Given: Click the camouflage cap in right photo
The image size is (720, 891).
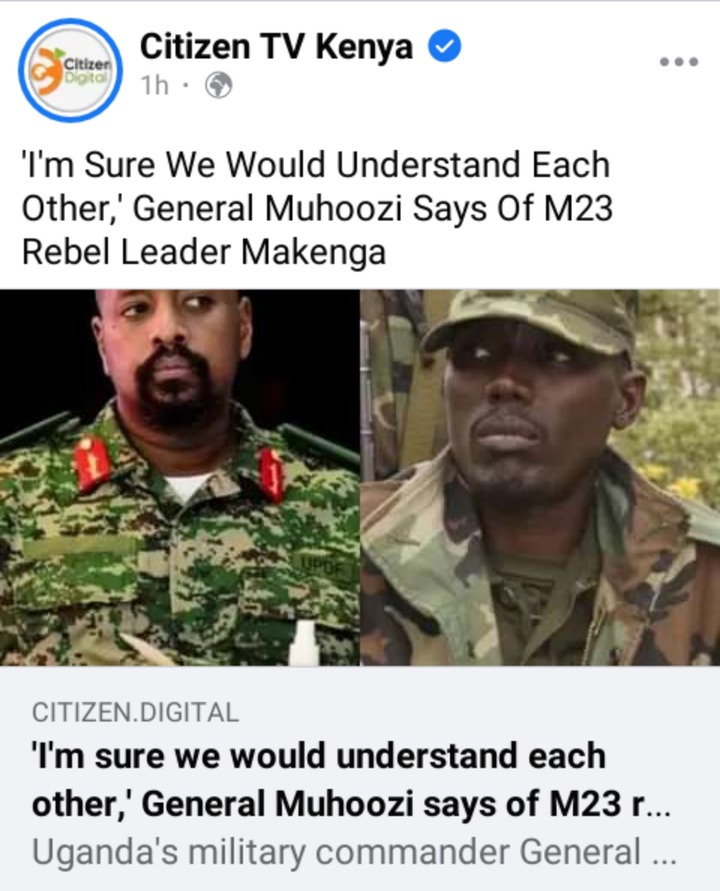Looking at the screenshot, I should [530, 322].
